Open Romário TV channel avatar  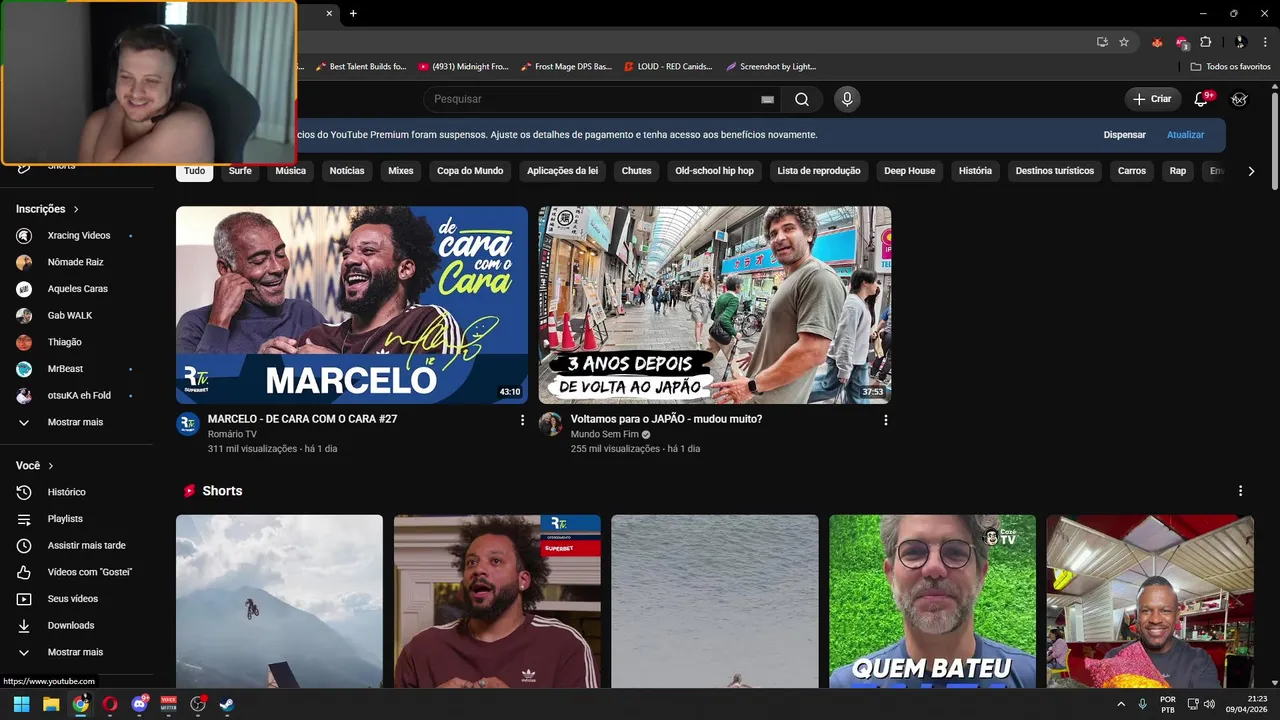[x=188, y=424]
